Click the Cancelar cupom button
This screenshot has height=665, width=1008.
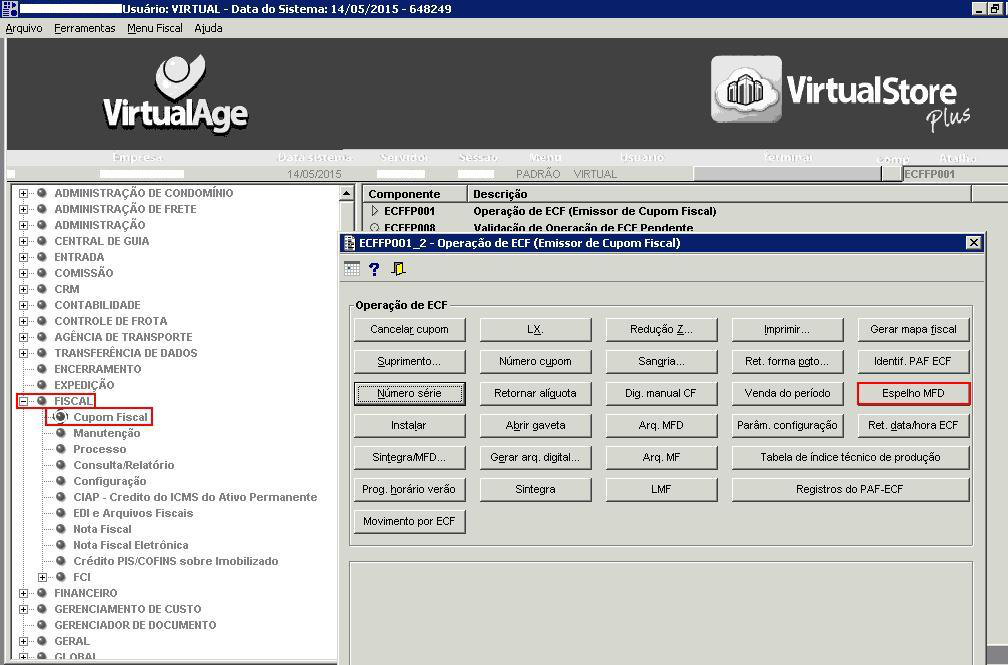[x=410, y=329]
